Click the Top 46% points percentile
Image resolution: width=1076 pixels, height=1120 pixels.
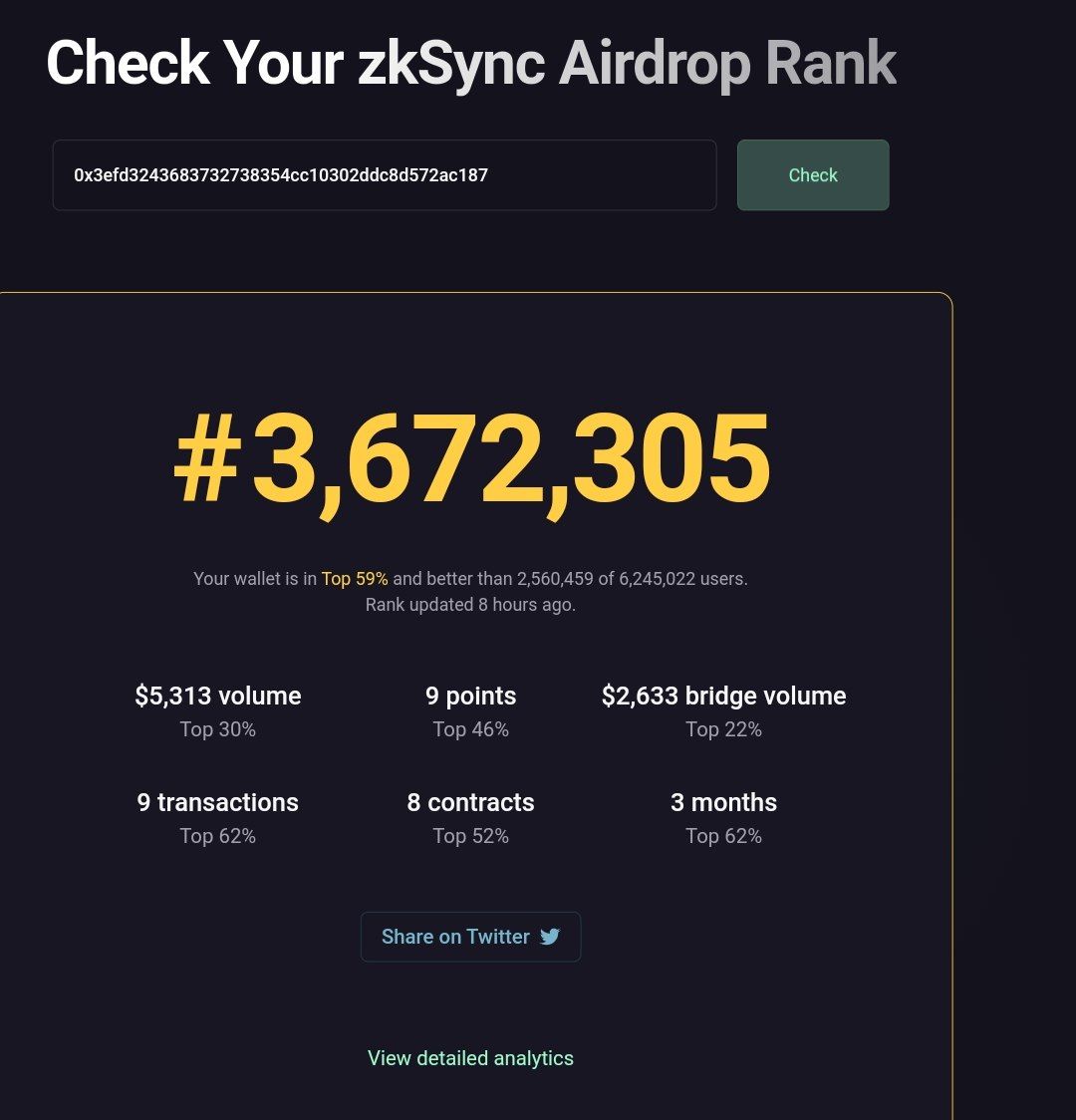click(x=470, y=729)
